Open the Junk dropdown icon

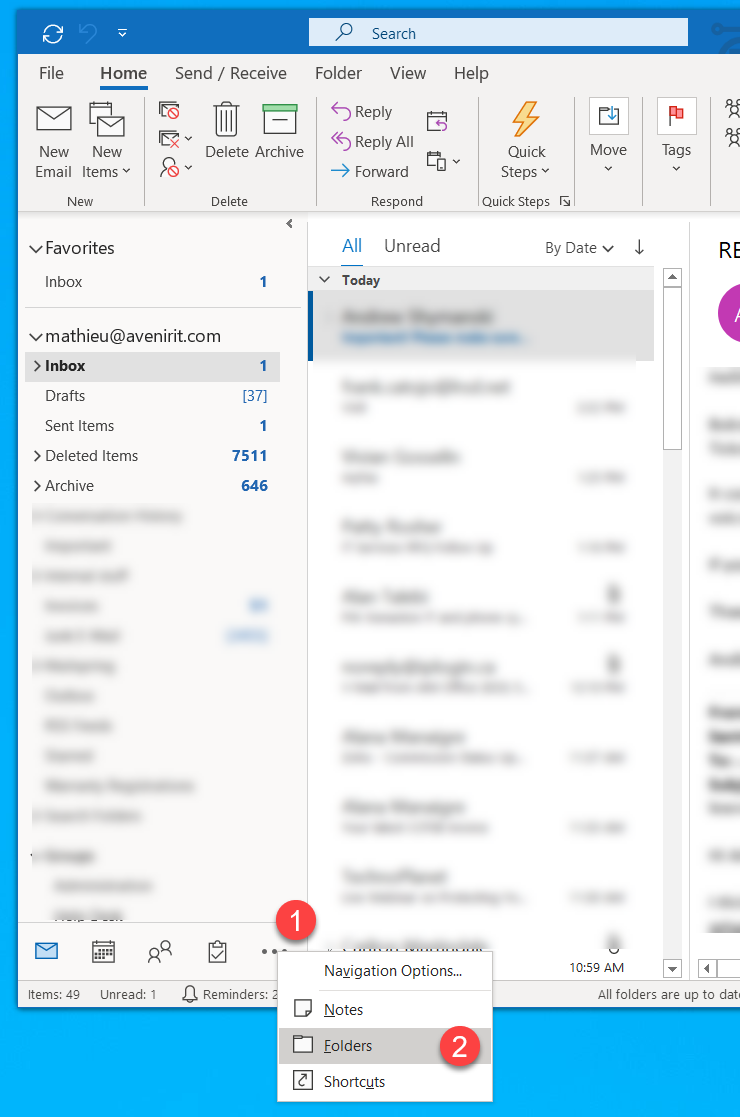(x=175, y=167)
